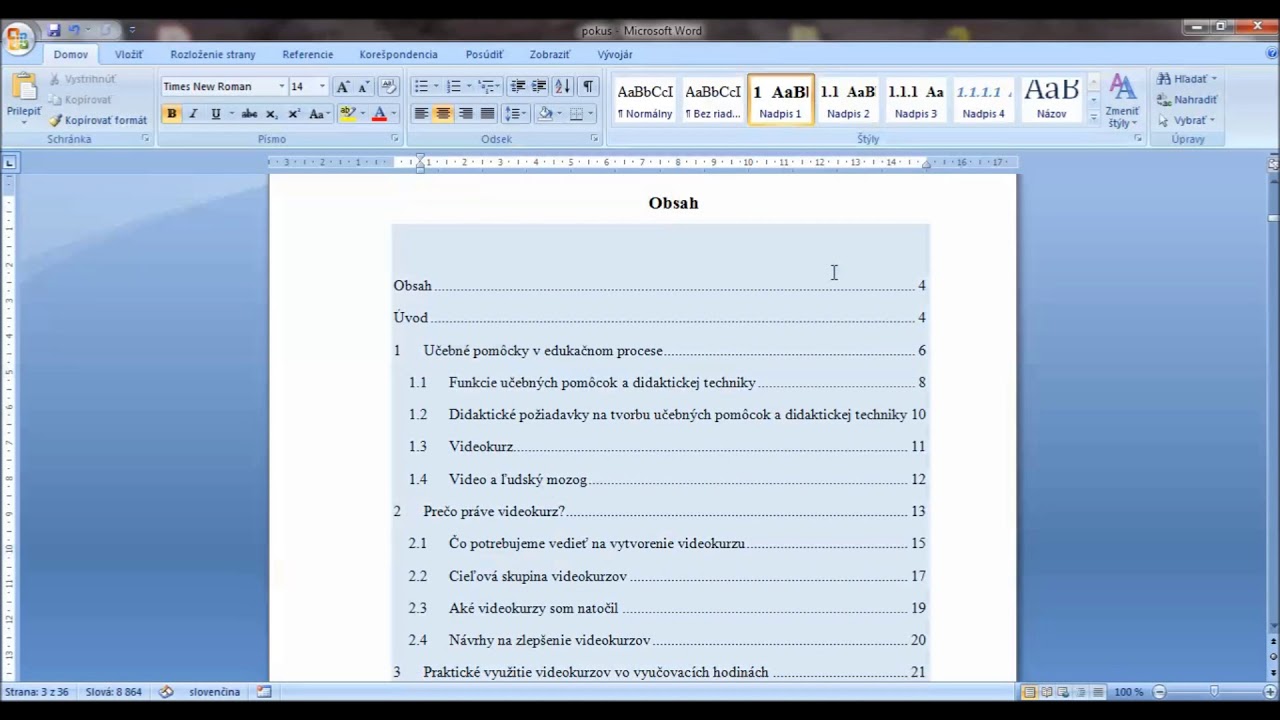
Task: Decrease paragraph indent
Action: coord(517,87)
